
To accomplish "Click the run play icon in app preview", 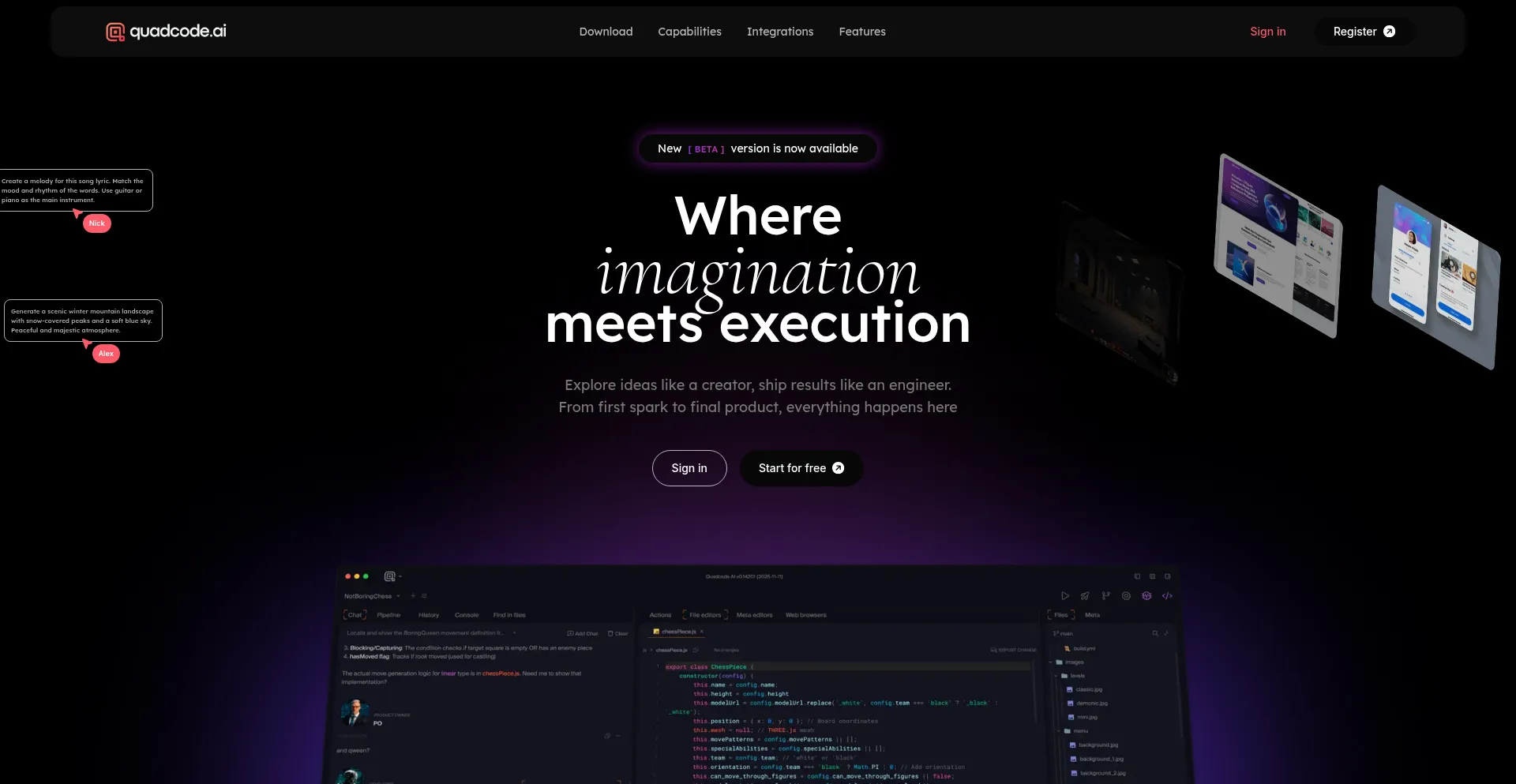I will (1065, 596).
